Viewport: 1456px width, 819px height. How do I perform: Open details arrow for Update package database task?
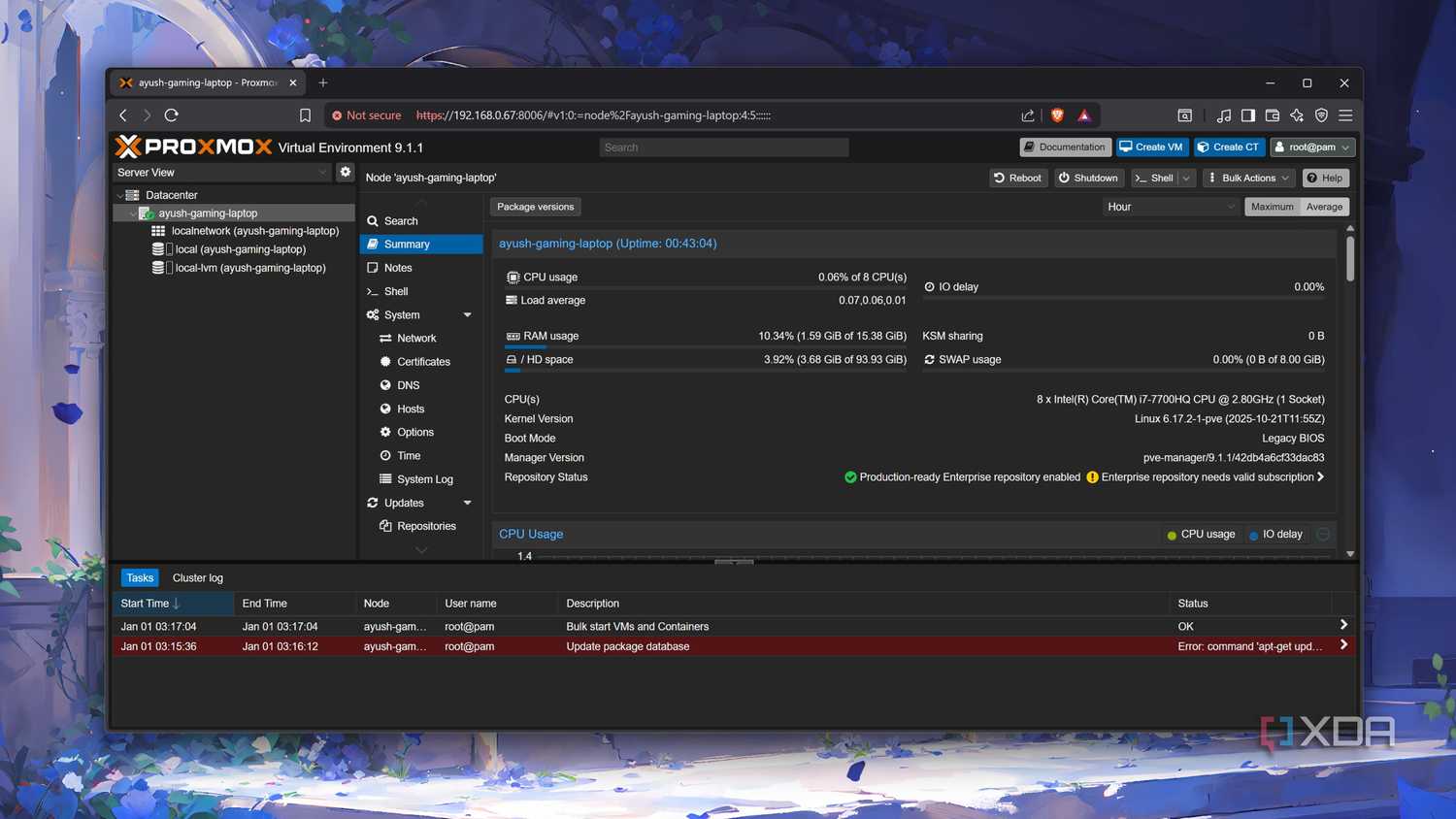point(1343,644)
